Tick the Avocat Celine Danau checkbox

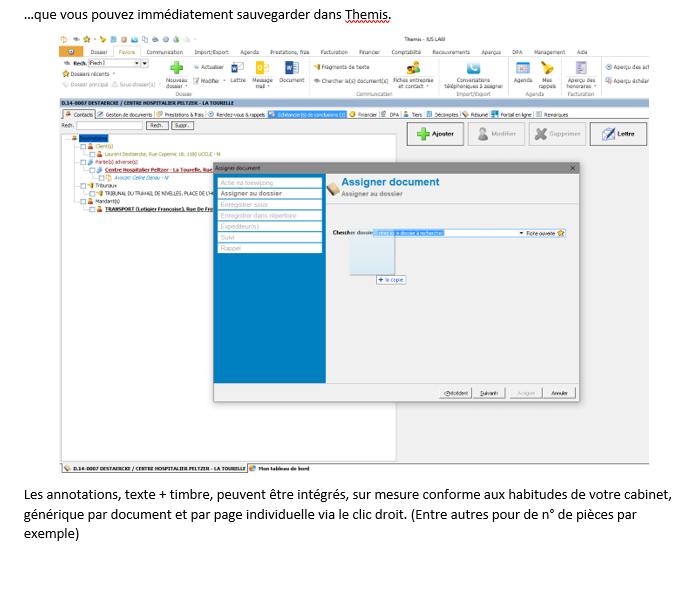(x=101, y=178)
